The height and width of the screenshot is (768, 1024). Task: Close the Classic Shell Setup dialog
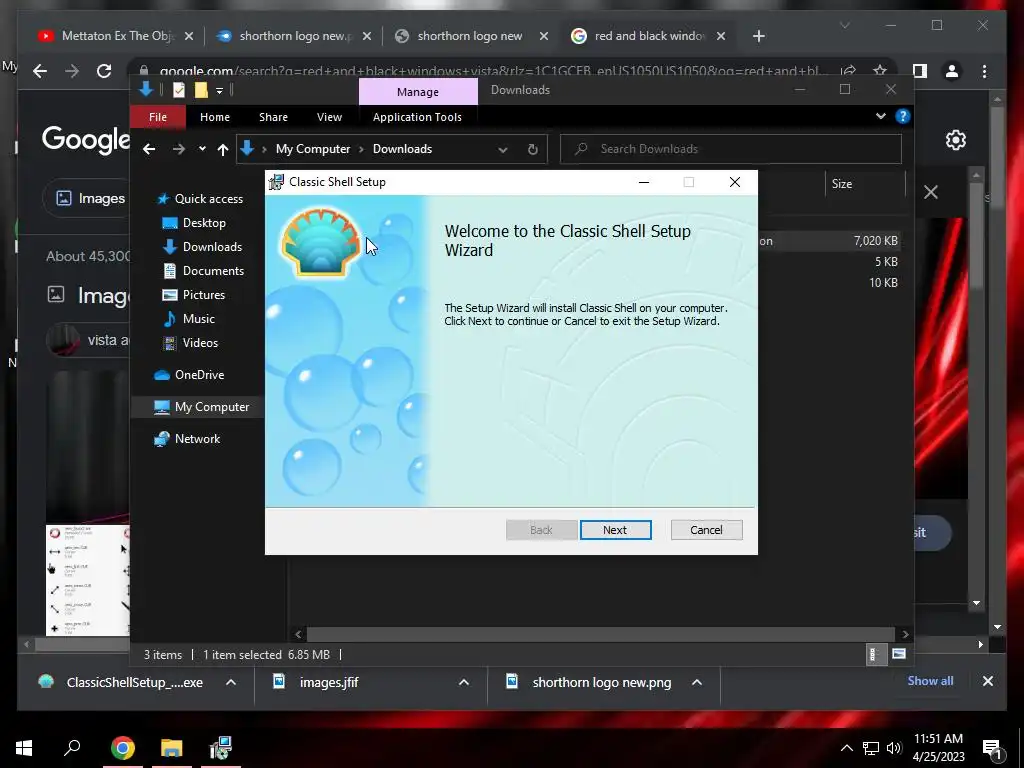coord(735,182)
